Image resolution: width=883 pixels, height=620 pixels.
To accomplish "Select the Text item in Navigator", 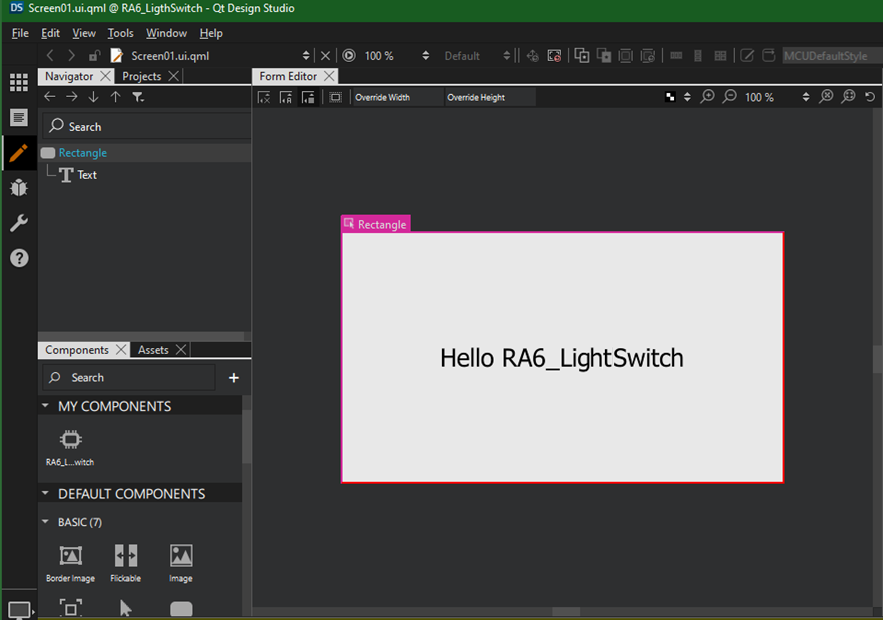I will [87, 175].
